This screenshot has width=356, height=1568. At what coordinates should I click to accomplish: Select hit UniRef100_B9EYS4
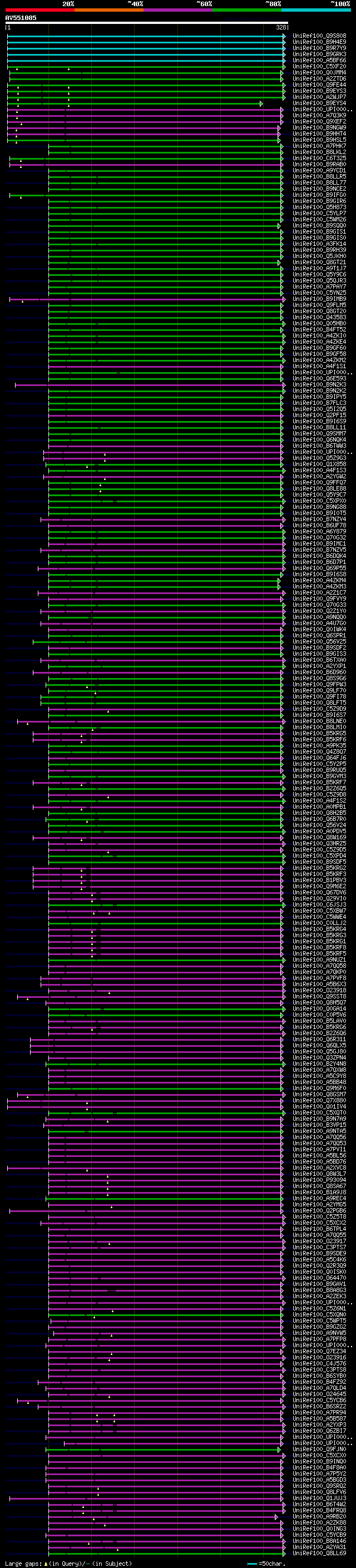(x=319, y=103)
